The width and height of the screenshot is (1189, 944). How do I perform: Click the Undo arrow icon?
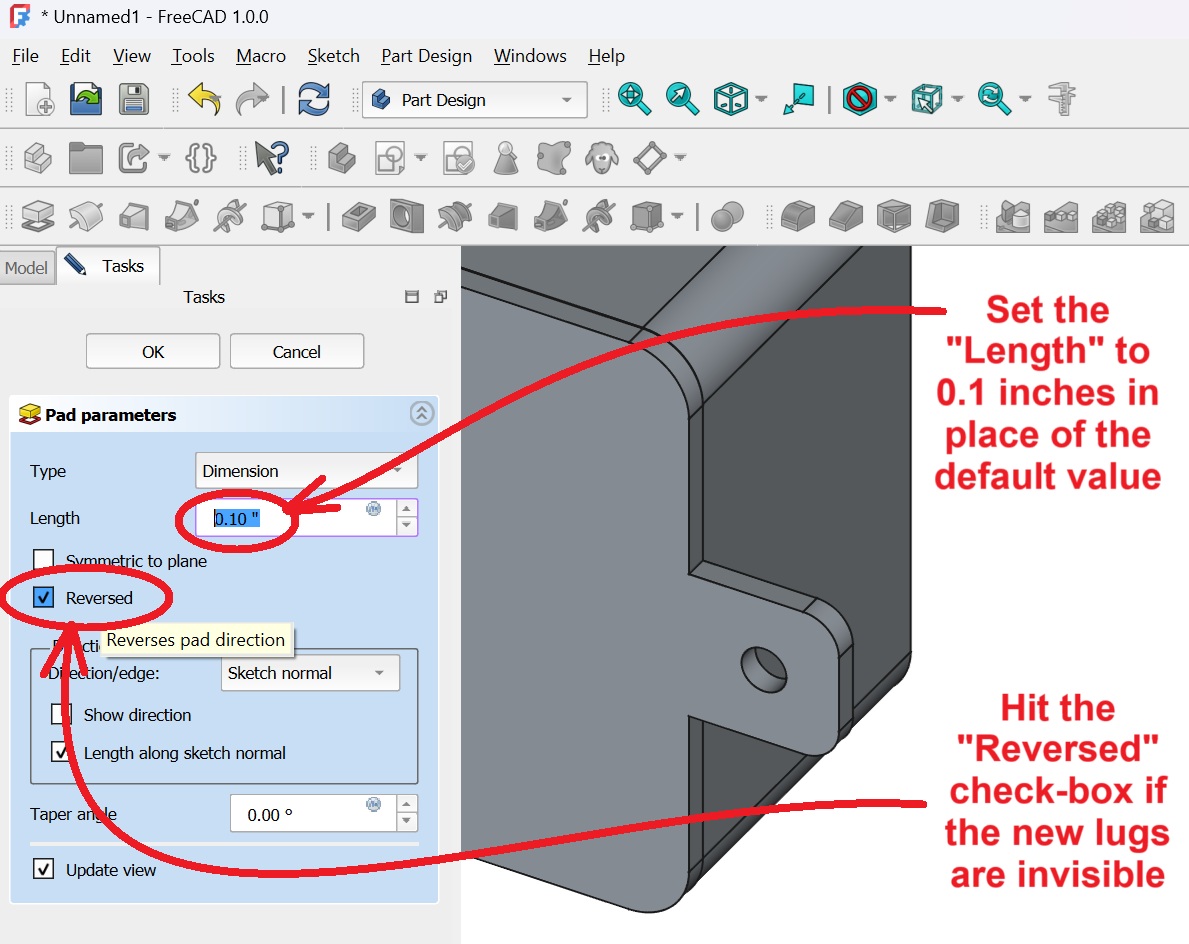click(x=204, y=99)
